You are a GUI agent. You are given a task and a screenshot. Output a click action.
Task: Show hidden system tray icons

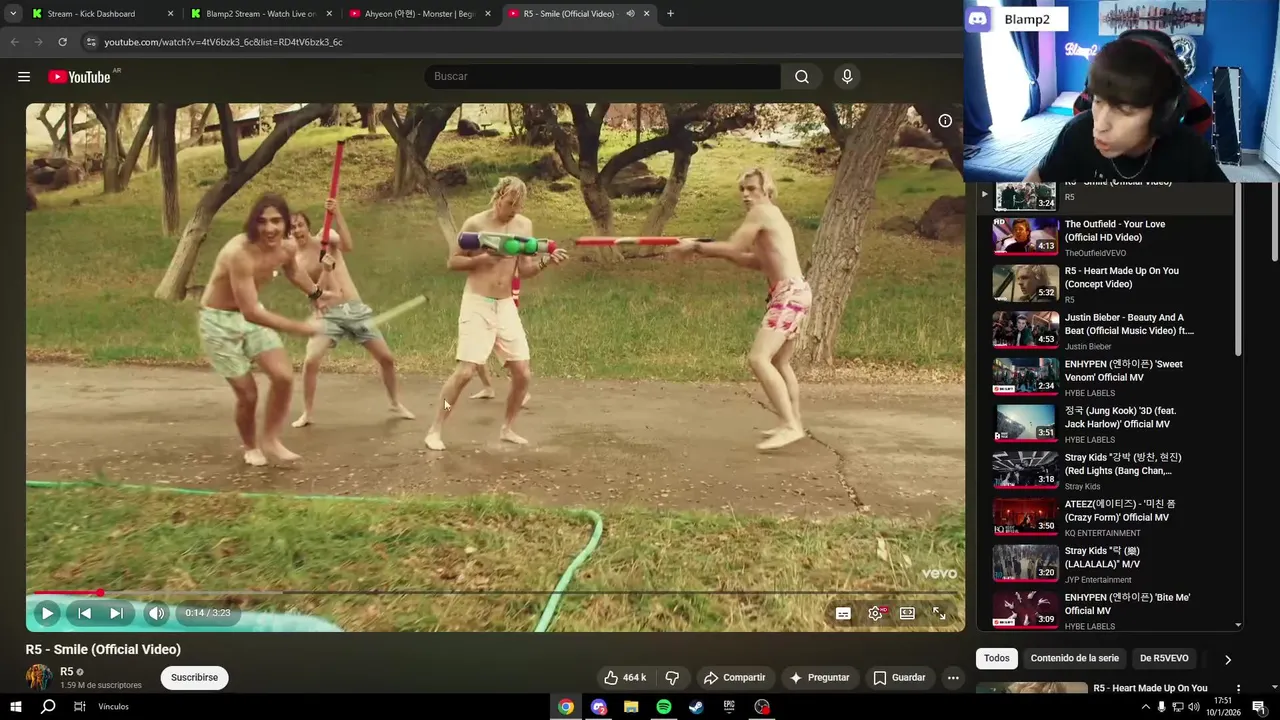[x=1145, y=707]
